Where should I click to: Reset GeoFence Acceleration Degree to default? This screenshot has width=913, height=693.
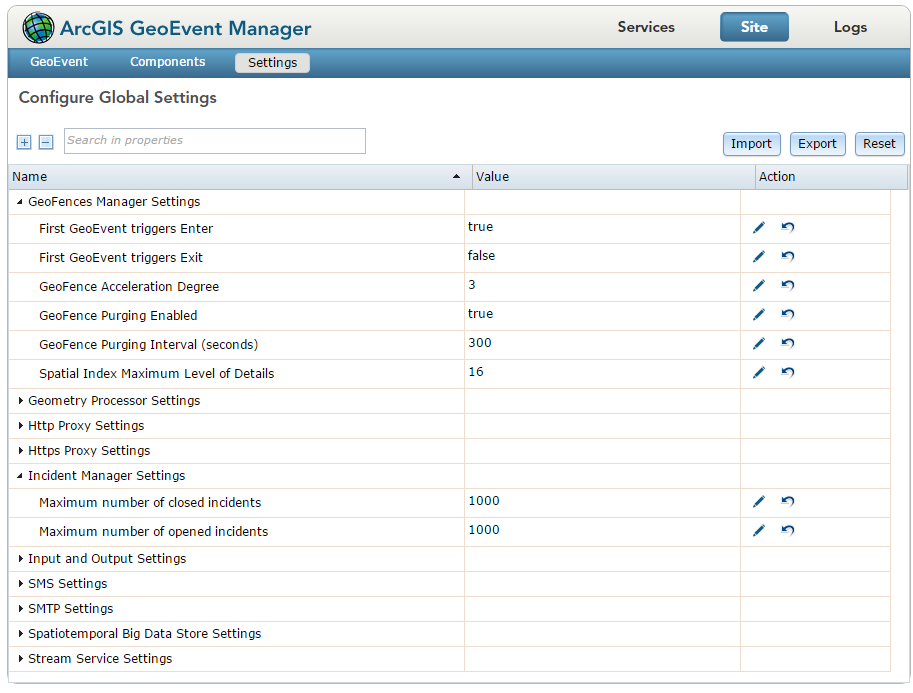(x=788, y=285)
